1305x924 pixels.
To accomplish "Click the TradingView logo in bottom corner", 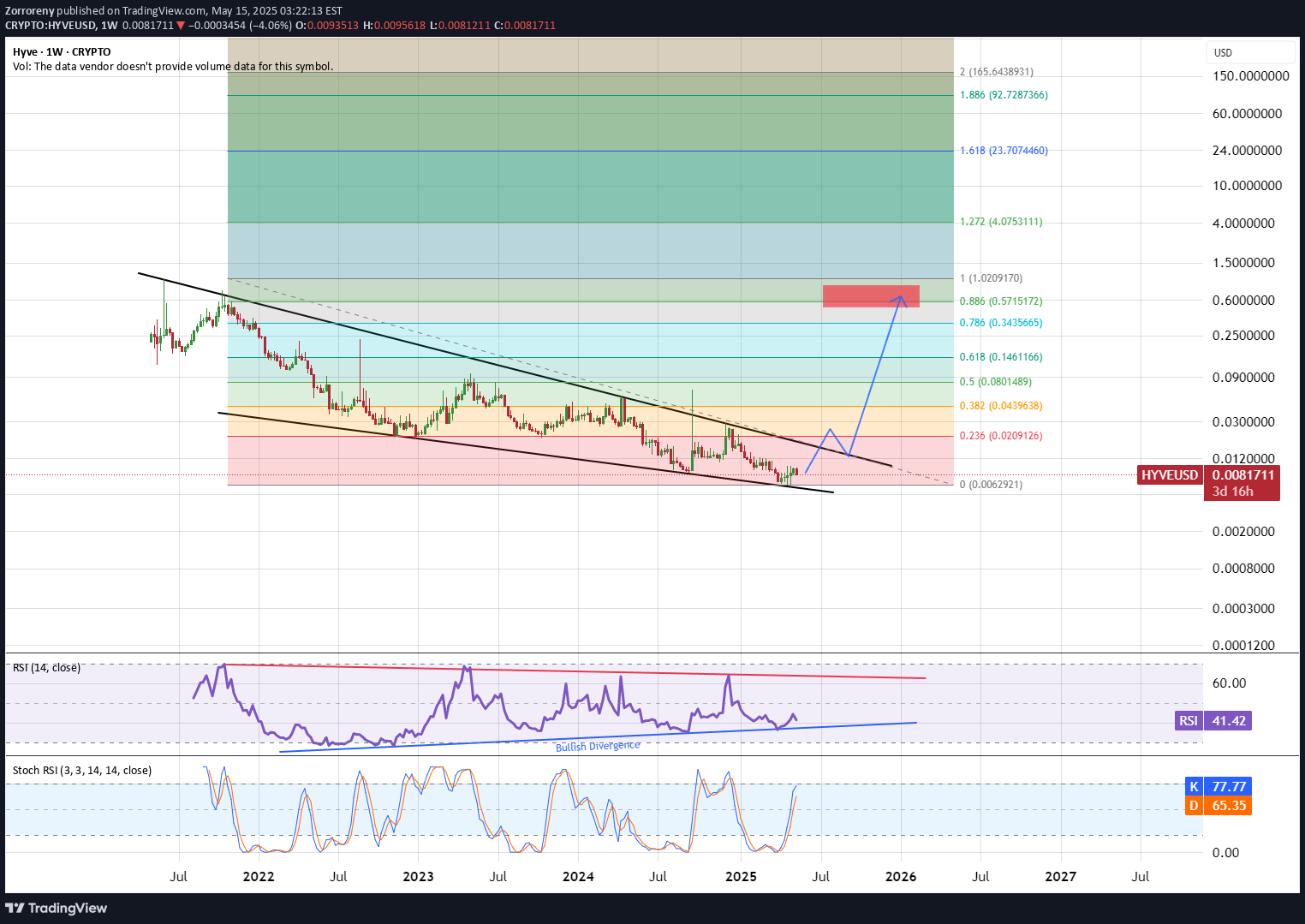I will tap(57, 908).
